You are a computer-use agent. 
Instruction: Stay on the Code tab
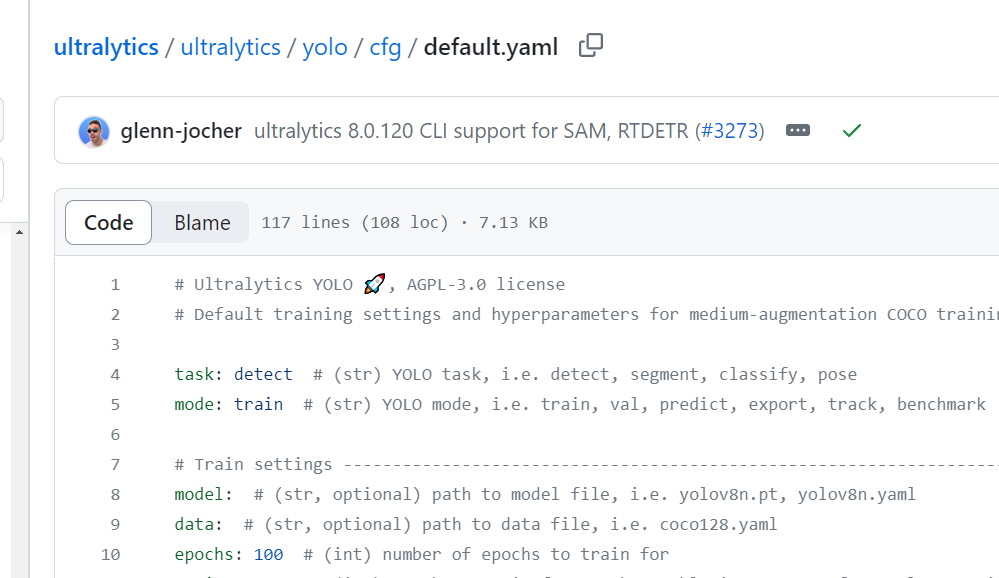(x=108, y=222)
